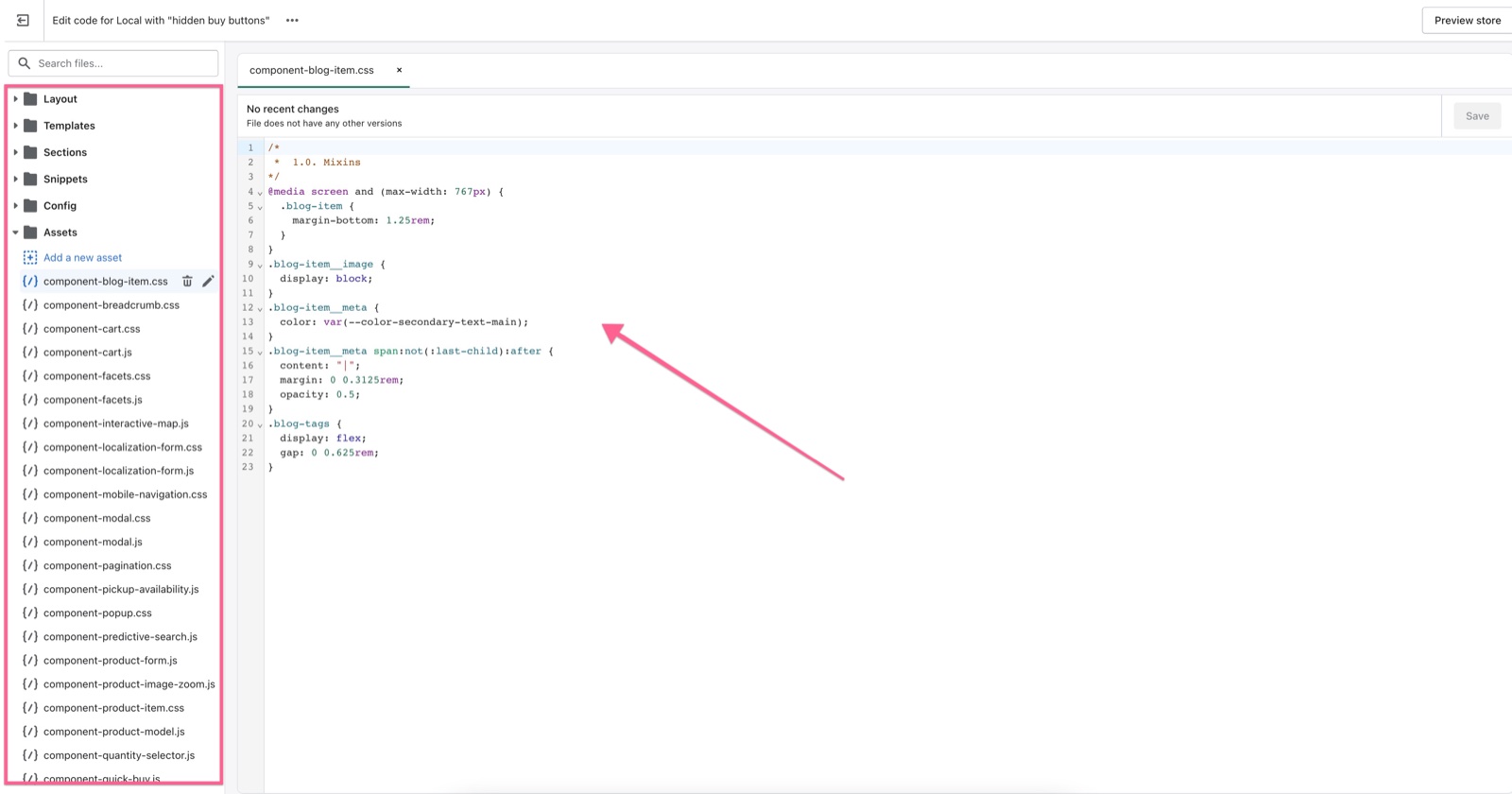Open component-facets.js file

pos(93,399)
